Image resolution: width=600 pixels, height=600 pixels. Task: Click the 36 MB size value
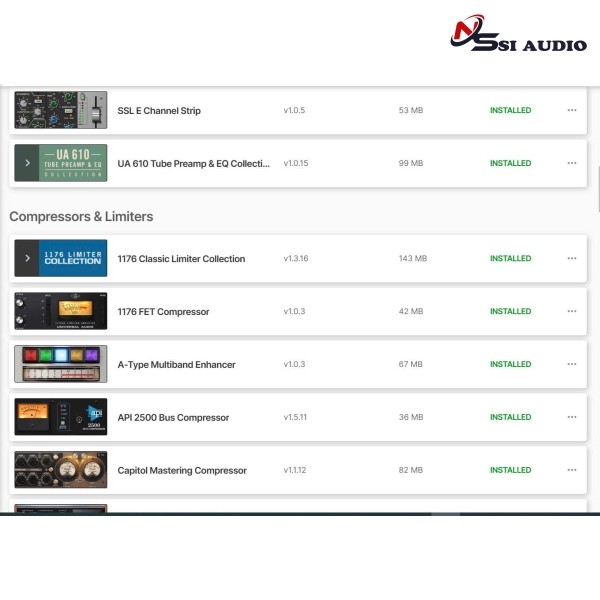411,417
